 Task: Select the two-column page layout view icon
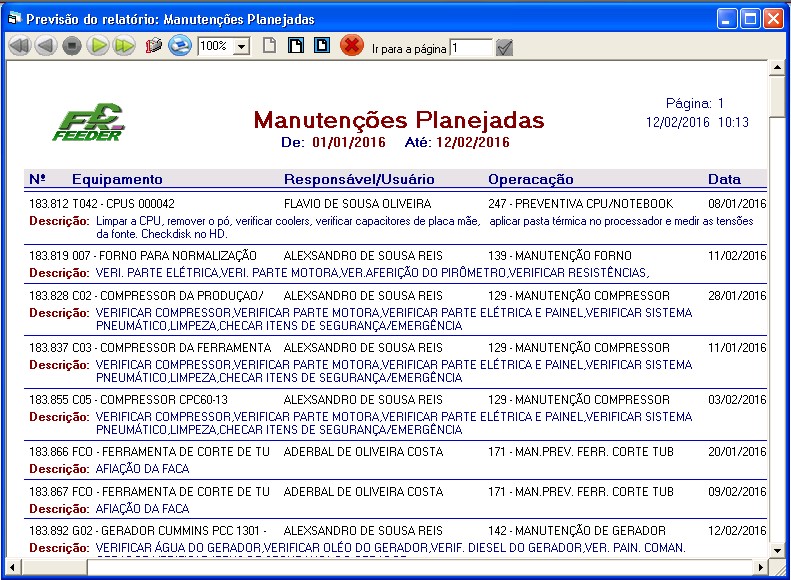322,45
